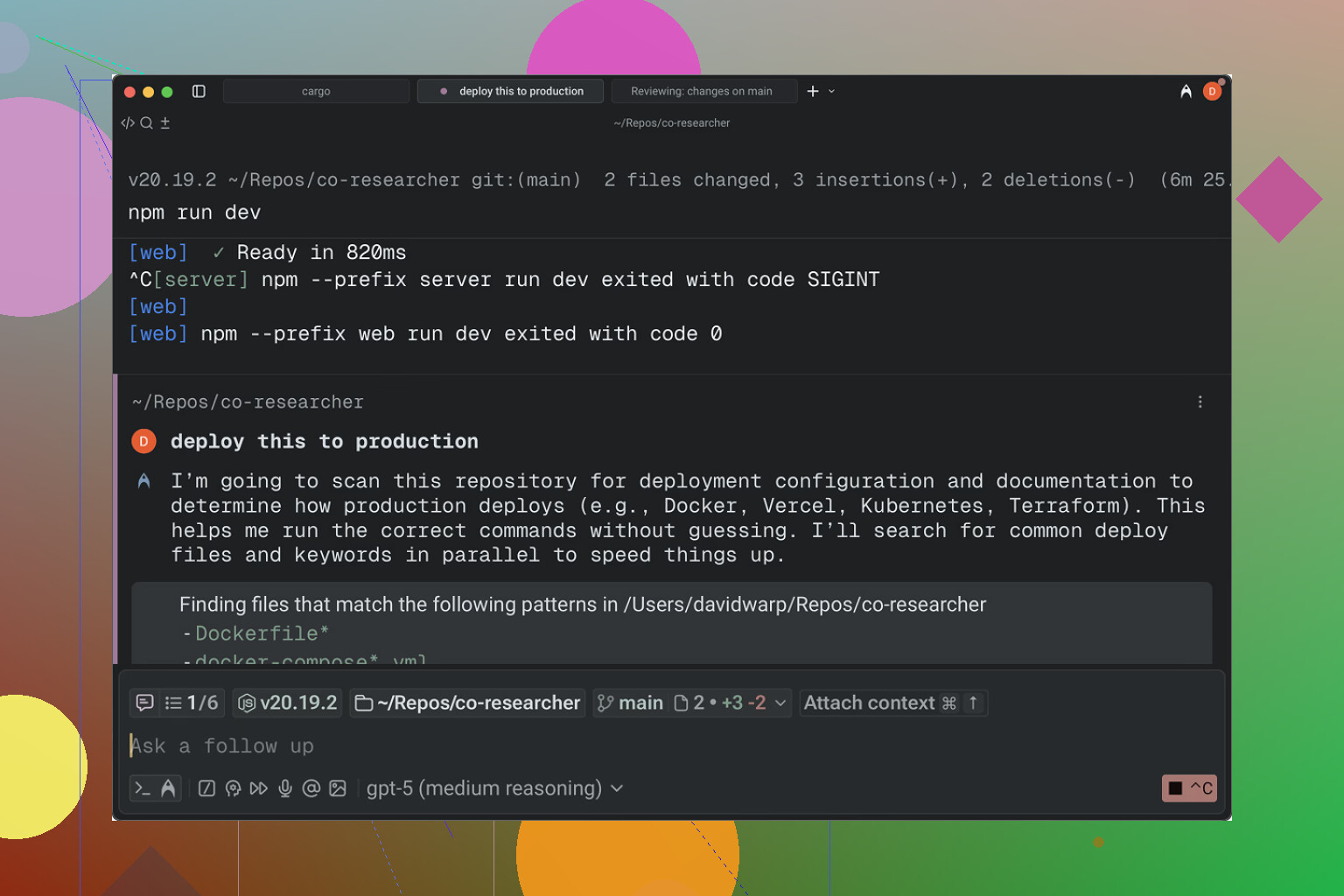Click the Warp agent icon in title bar
Viewport: 1344px width, 896px height.
[1186, 91]
